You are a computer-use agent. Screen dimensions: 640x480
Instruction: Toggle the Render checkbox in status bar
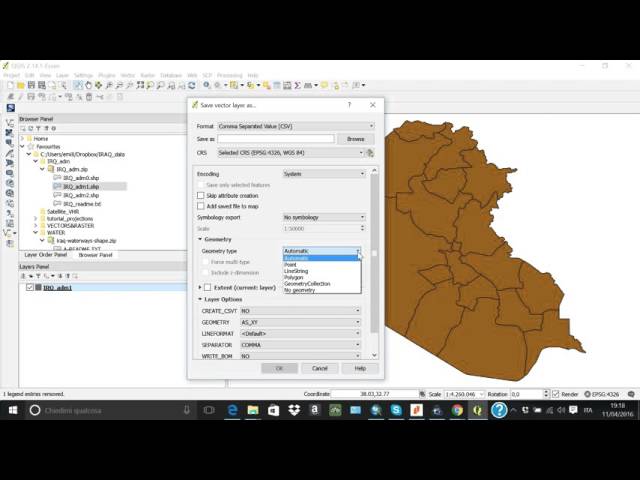[x=556, y=394]
